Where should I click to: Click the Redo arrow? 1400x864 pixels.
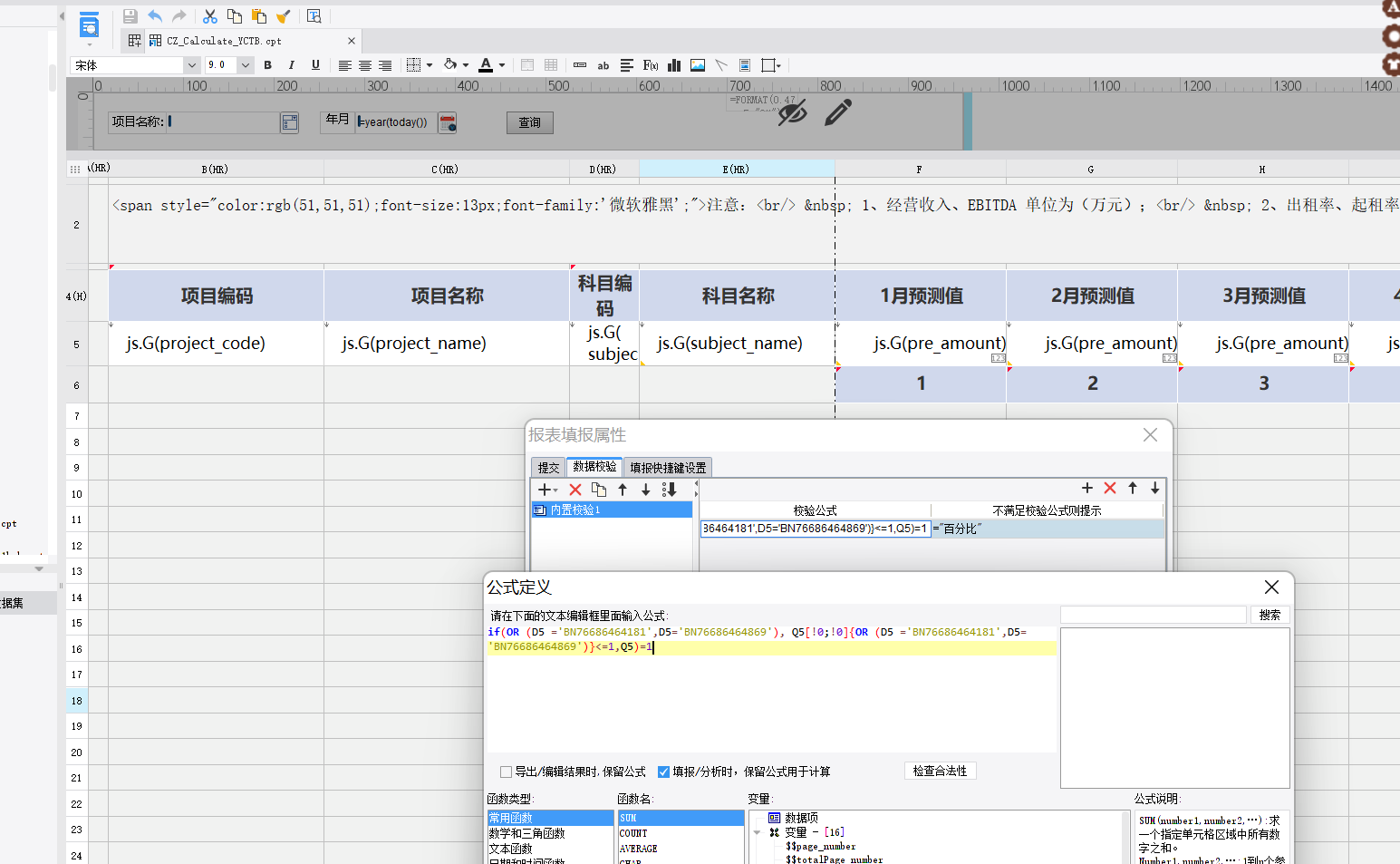179,16
